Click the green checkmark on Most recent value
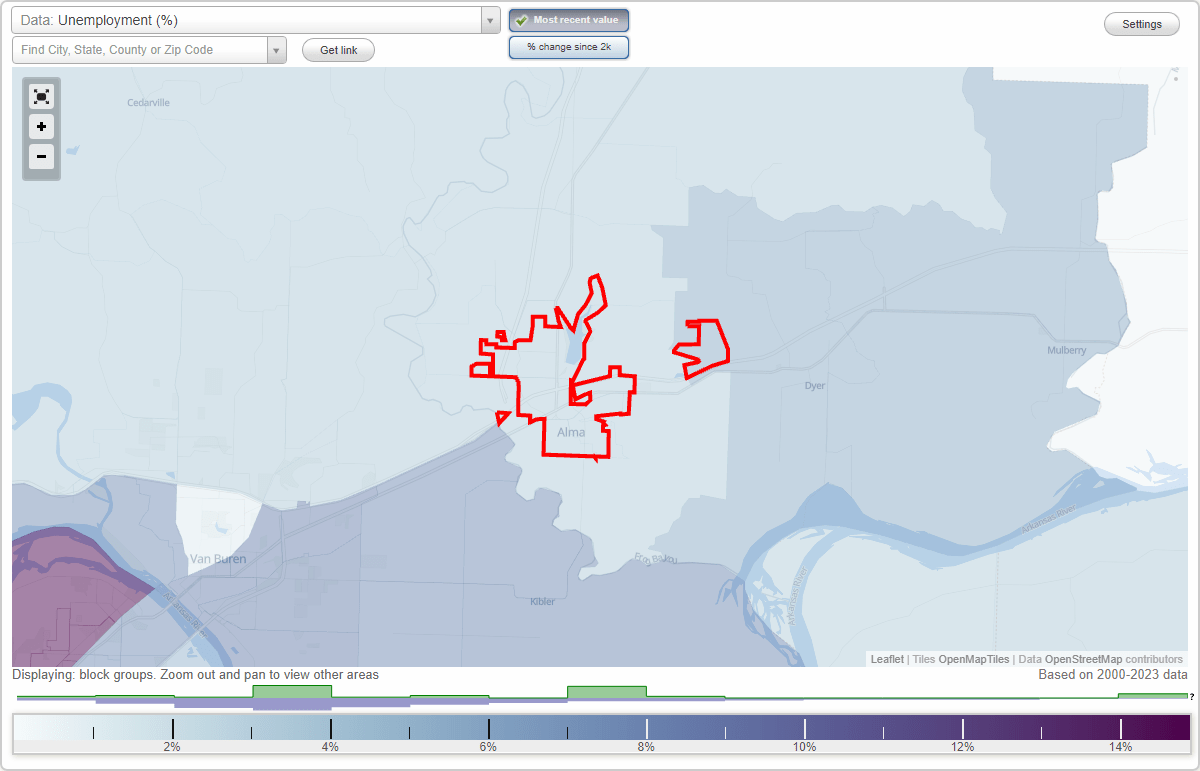Image resolution: width=1200 pixels, height=771 pixels. (521, 19)
